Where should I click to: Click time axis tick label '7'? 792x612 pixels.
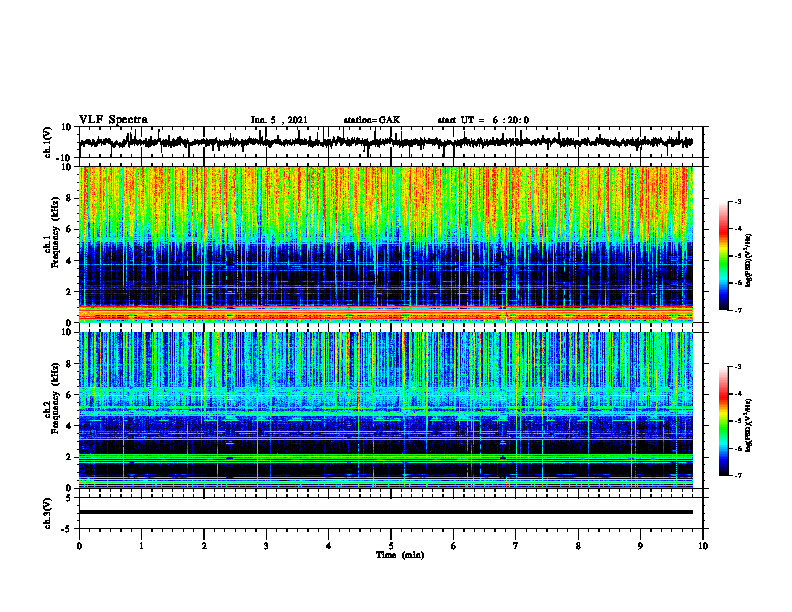pos(516,546)
